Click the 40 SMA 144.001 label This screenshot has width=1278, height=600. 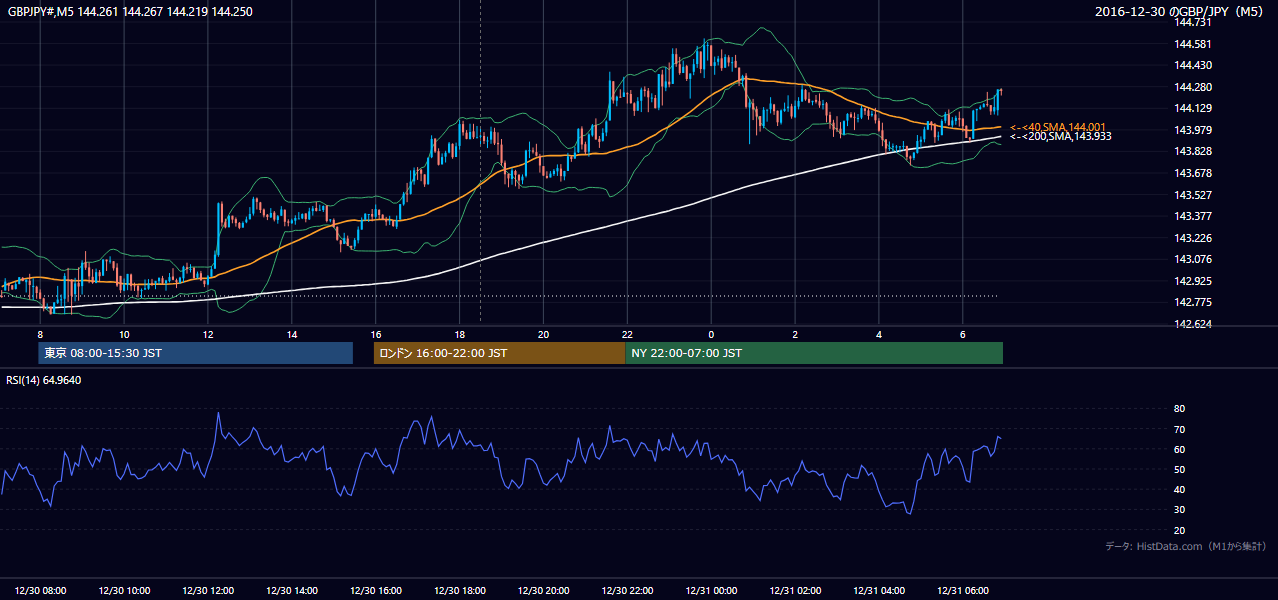tap(1057, 127)
